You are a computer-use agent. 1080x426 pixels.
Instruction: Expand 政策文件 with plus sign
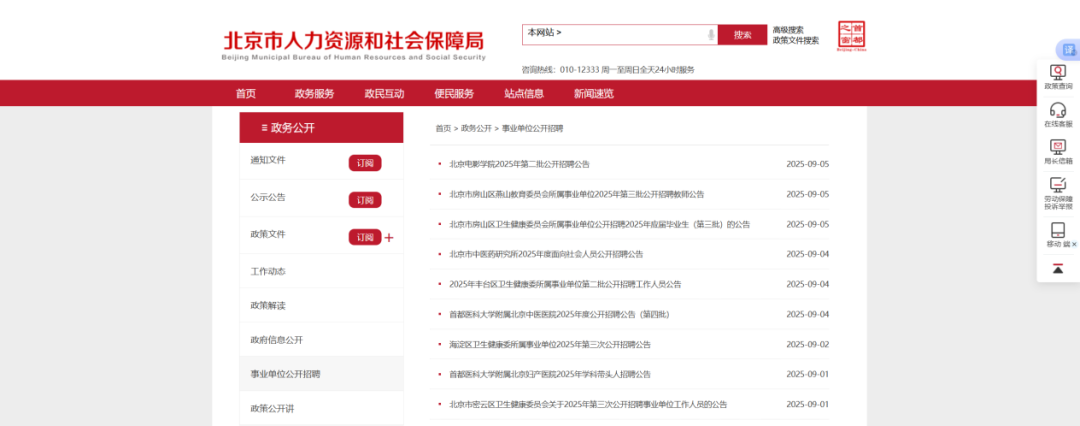click(390, 238)
